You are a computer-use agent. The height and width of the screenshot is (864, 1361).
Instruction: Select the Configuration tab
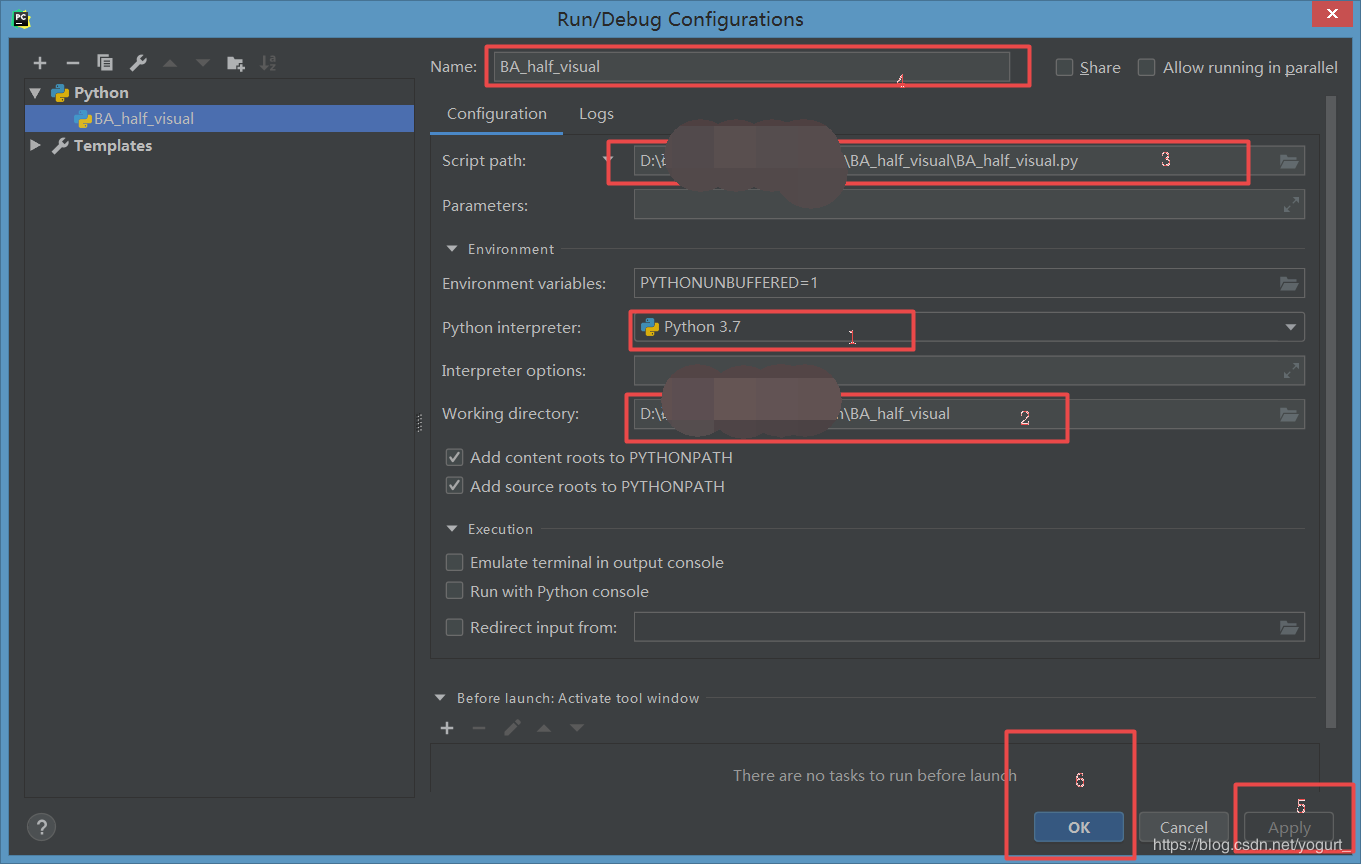pyautogui.click(x=495, y=114)
